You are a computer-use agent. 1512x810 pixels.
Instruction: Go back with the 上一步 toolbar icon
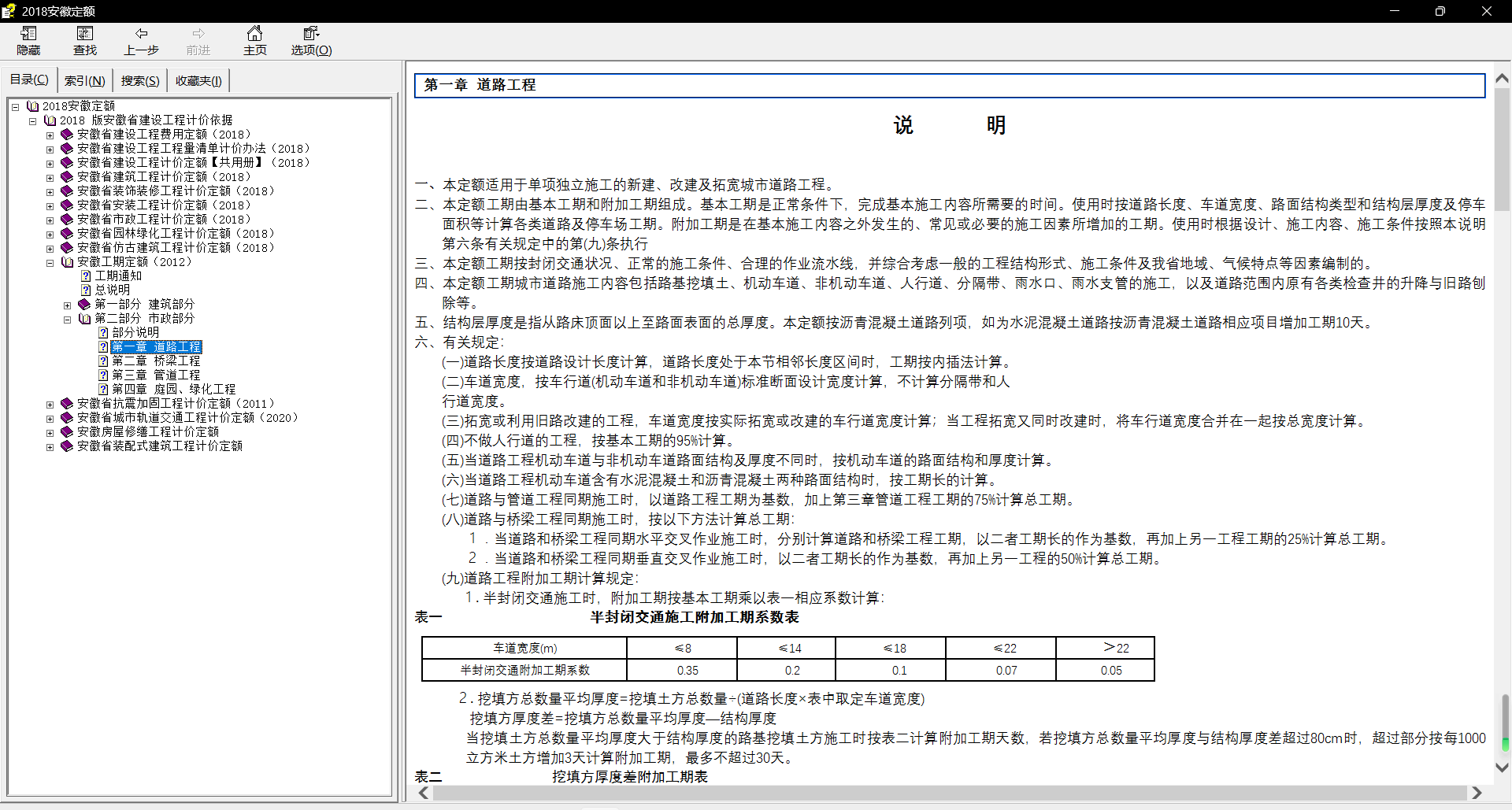tap(142, 41)
